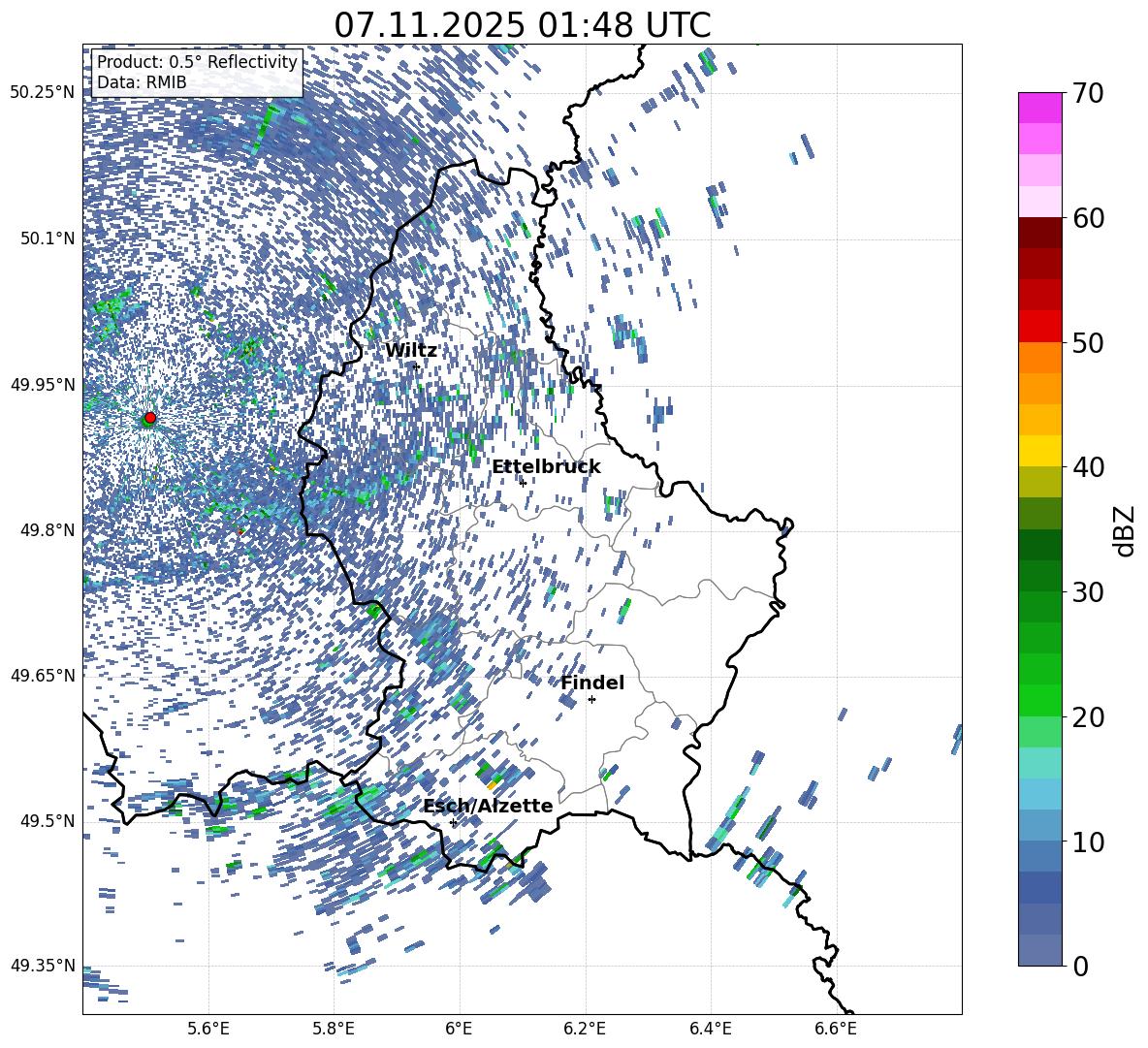Click the 6.2°E longitude label
Image resolution: width=1148 pixels, height=1048 pixels.
(x=585, y=1029)
